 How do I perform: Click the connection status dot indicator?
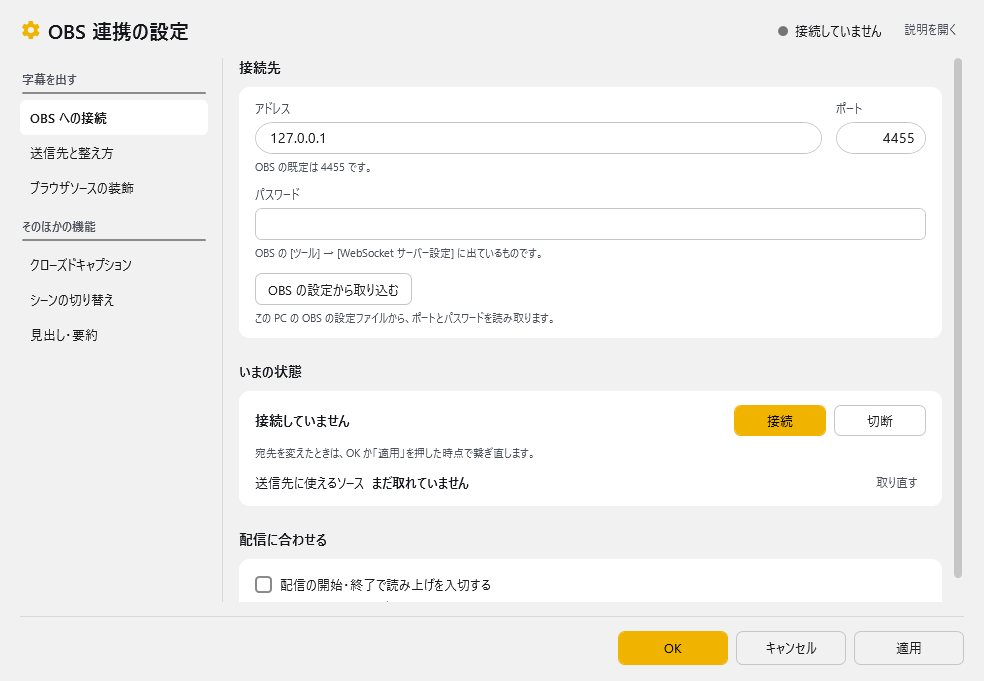pos(783,31)
